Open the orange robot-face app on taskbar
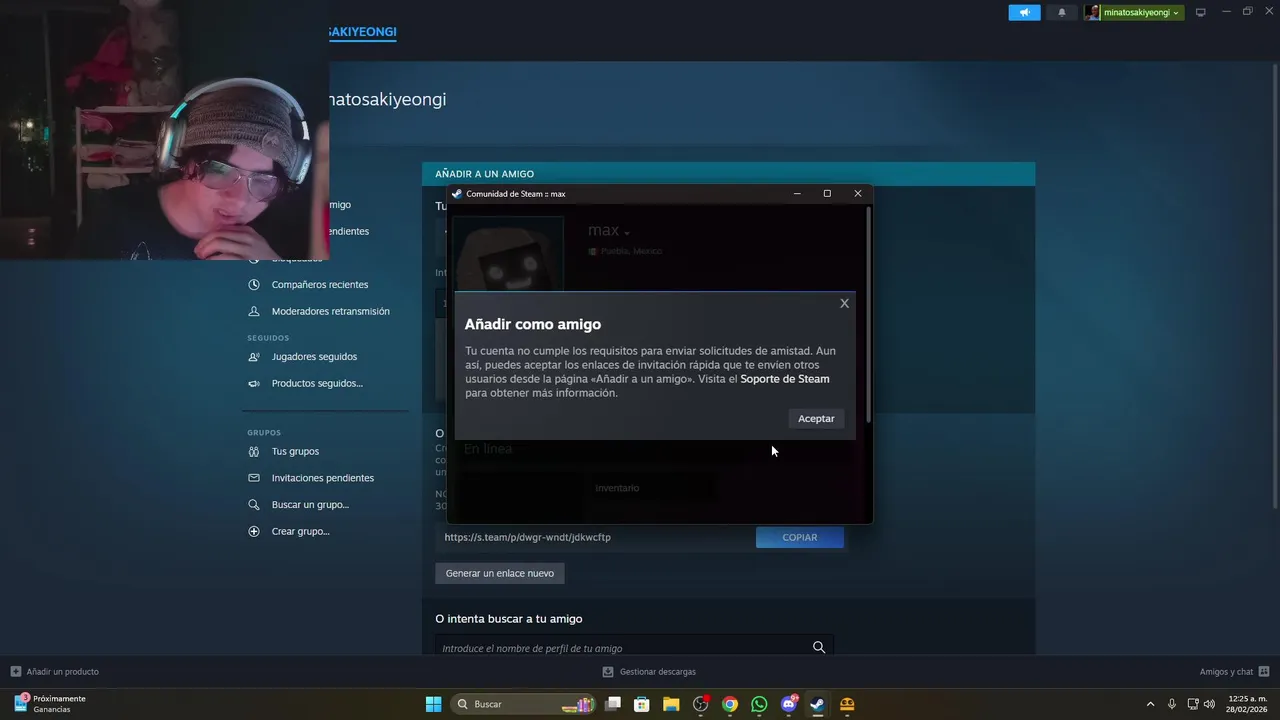Image resolution: width=1280 pixels, height=720 pixels. pyautogui.click(x=847, y=704)
